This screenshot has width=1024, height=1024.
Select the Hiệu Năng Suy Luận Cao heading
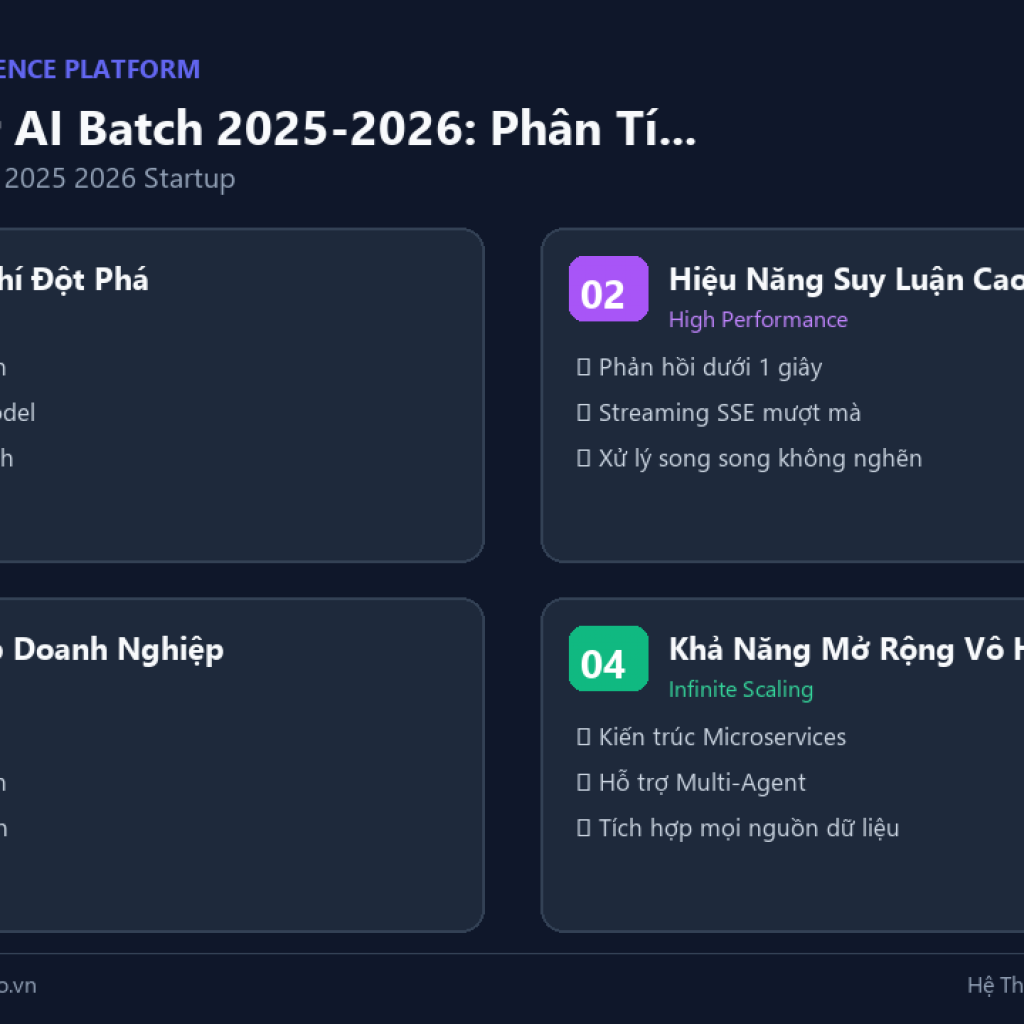(x=846, y=280)
